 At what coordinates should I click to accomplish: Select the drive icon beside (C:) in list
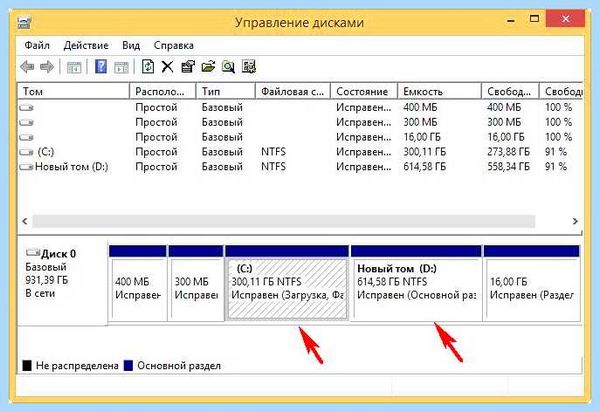click(26, 152)
